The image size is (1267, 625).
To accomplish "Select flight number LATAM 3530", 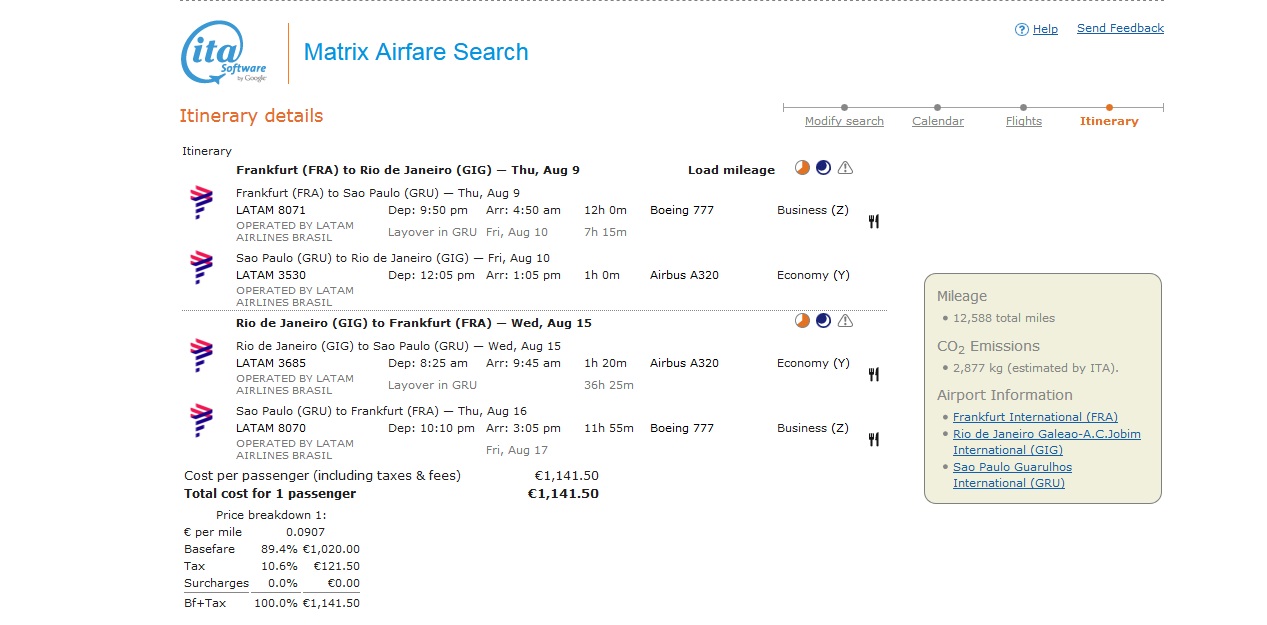I will pos(271,275).
